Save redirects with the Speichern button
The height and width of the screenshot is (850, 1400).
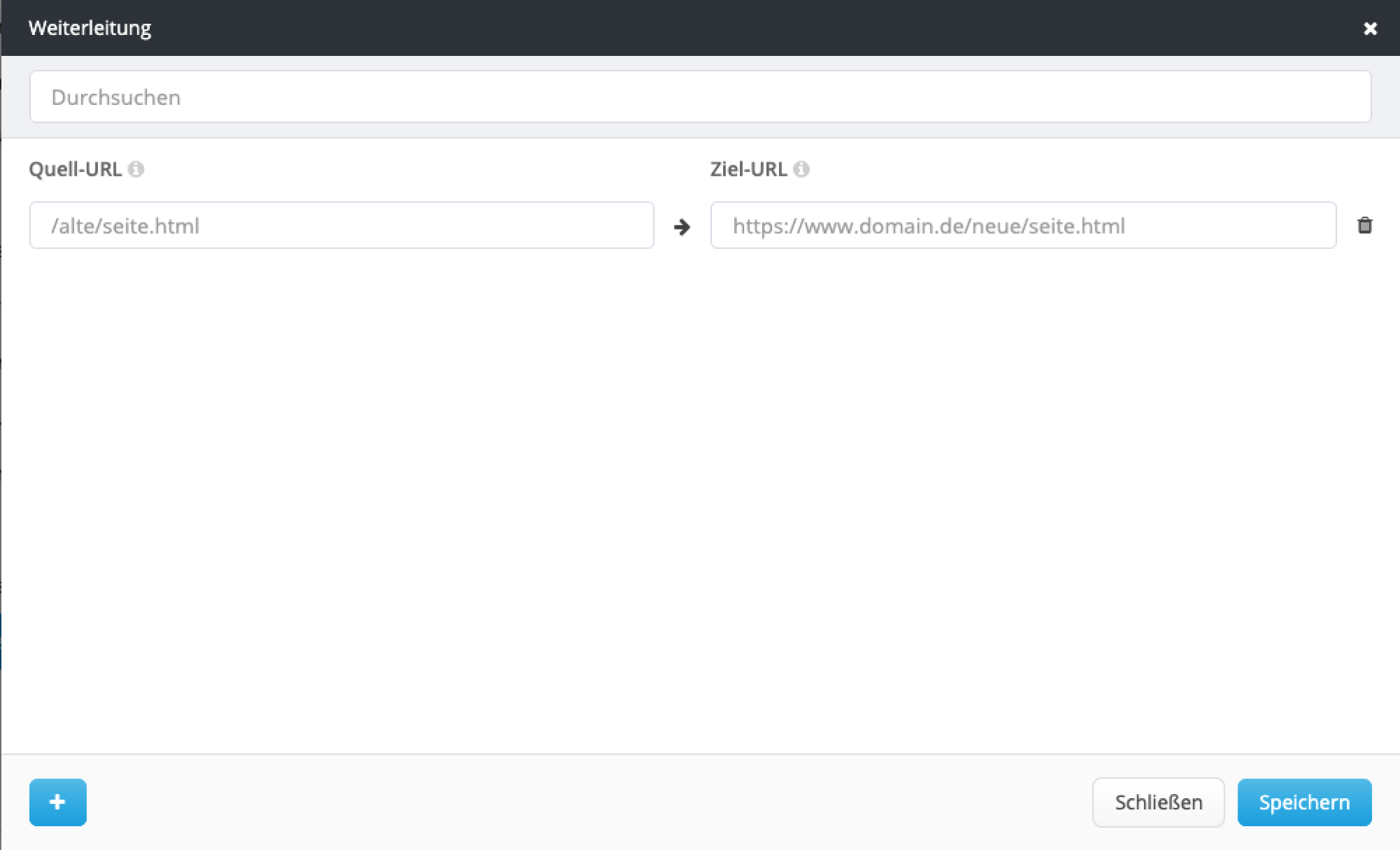coord(1304,802)
